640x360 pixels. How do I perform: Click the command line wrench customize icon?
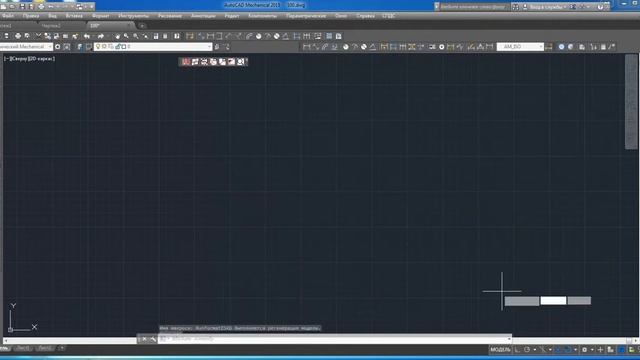point(153,339)
